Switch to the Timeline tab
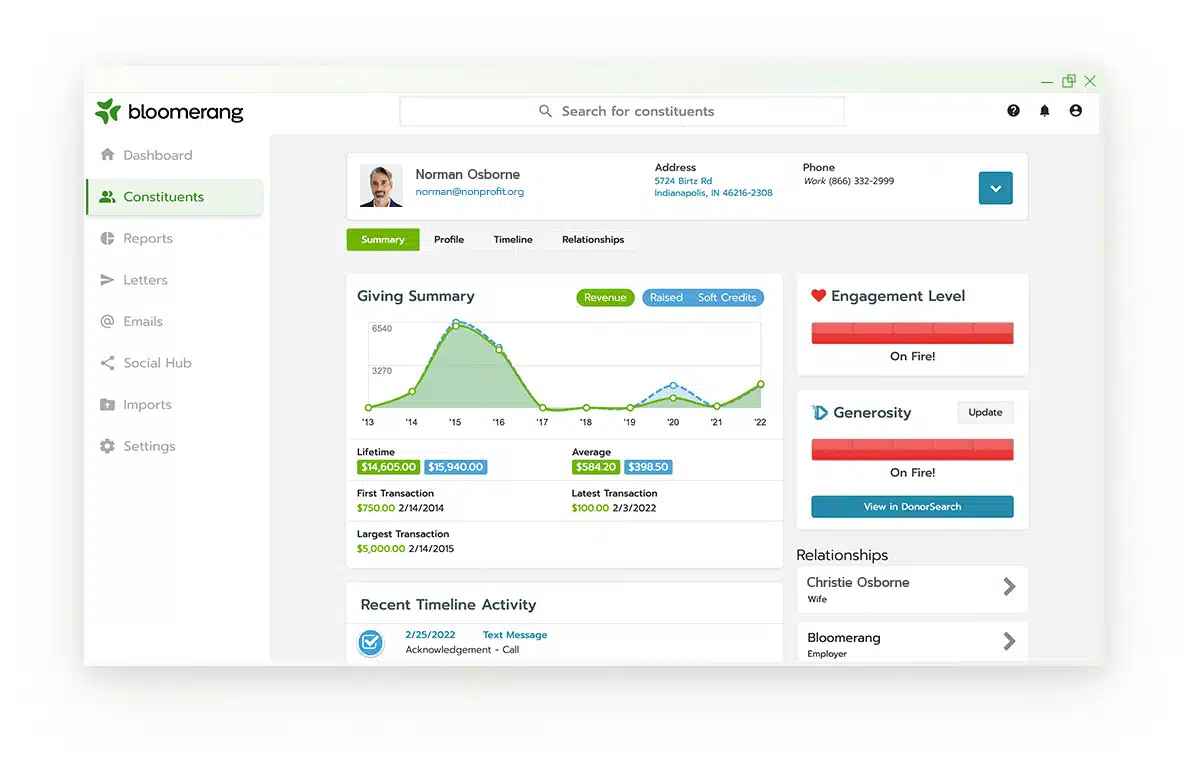The image size is (1188, 768). click(513, 239)
